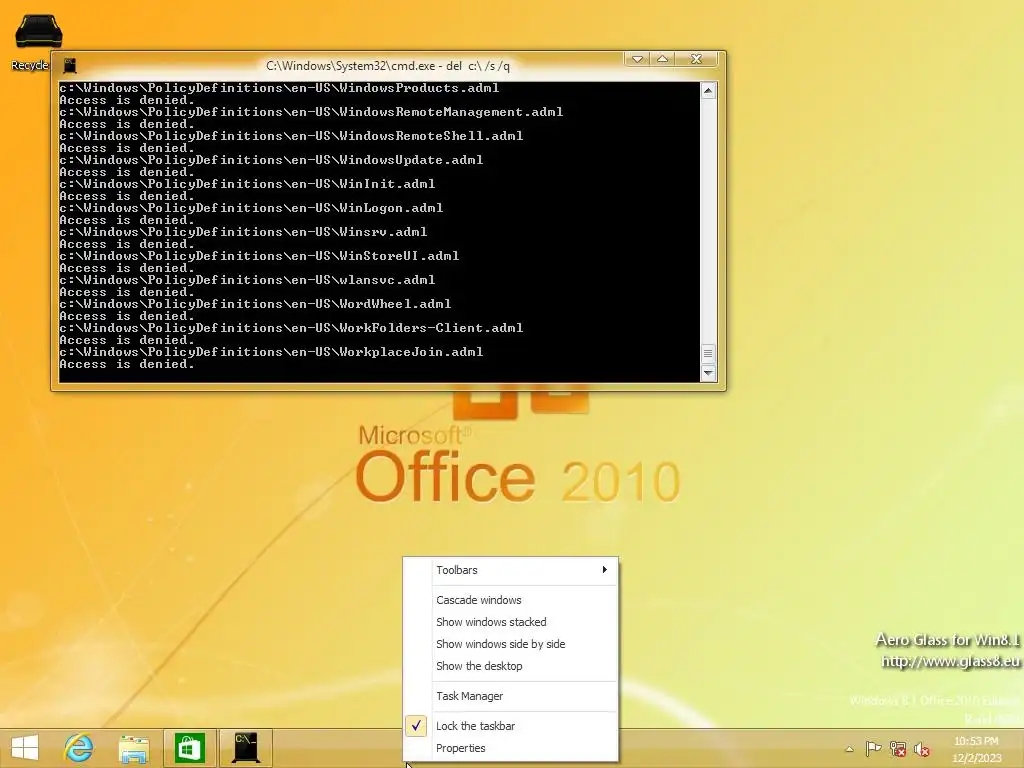The image size is (1024, 768).
Task: Choose Cascade windows
Action: pos(511,600)
